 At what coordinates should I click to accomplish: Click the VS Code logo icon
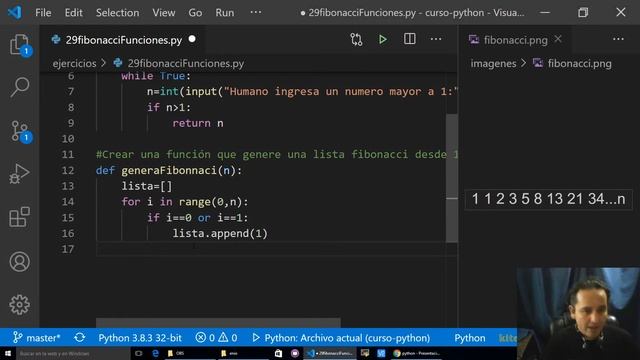pyautogui.click(x=15, y=12)
